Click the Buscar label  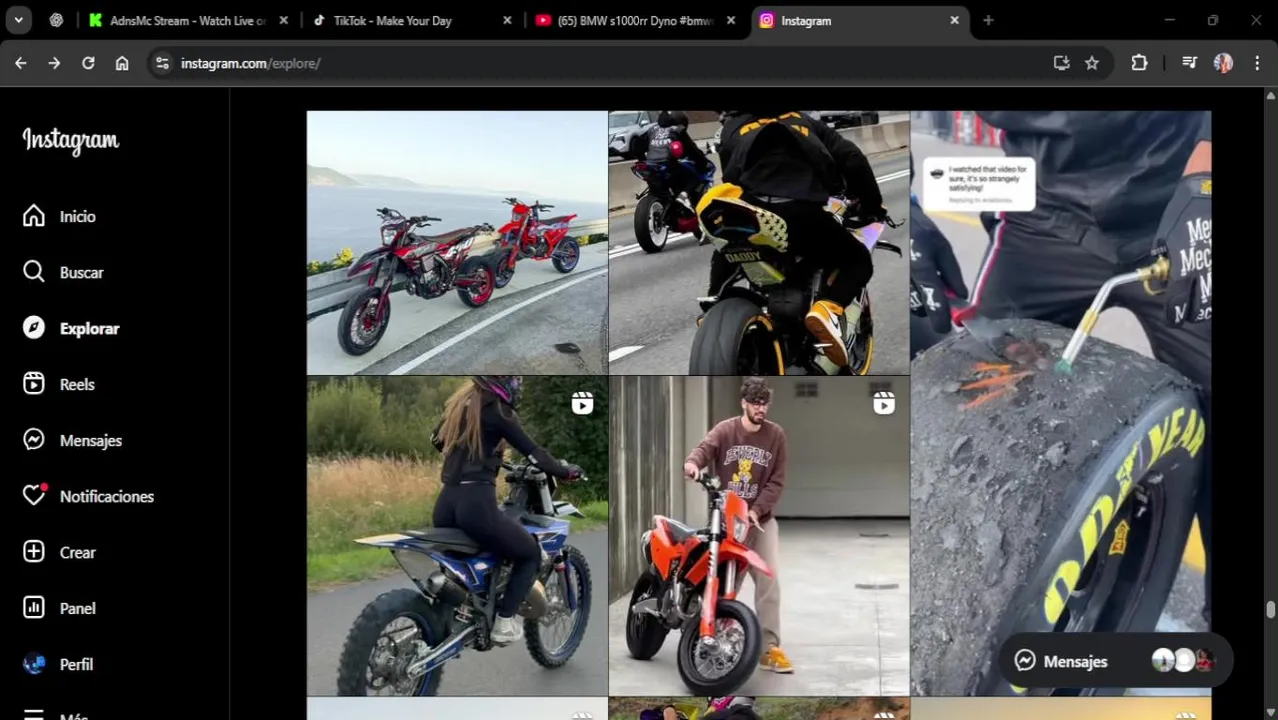click(81, 272)
